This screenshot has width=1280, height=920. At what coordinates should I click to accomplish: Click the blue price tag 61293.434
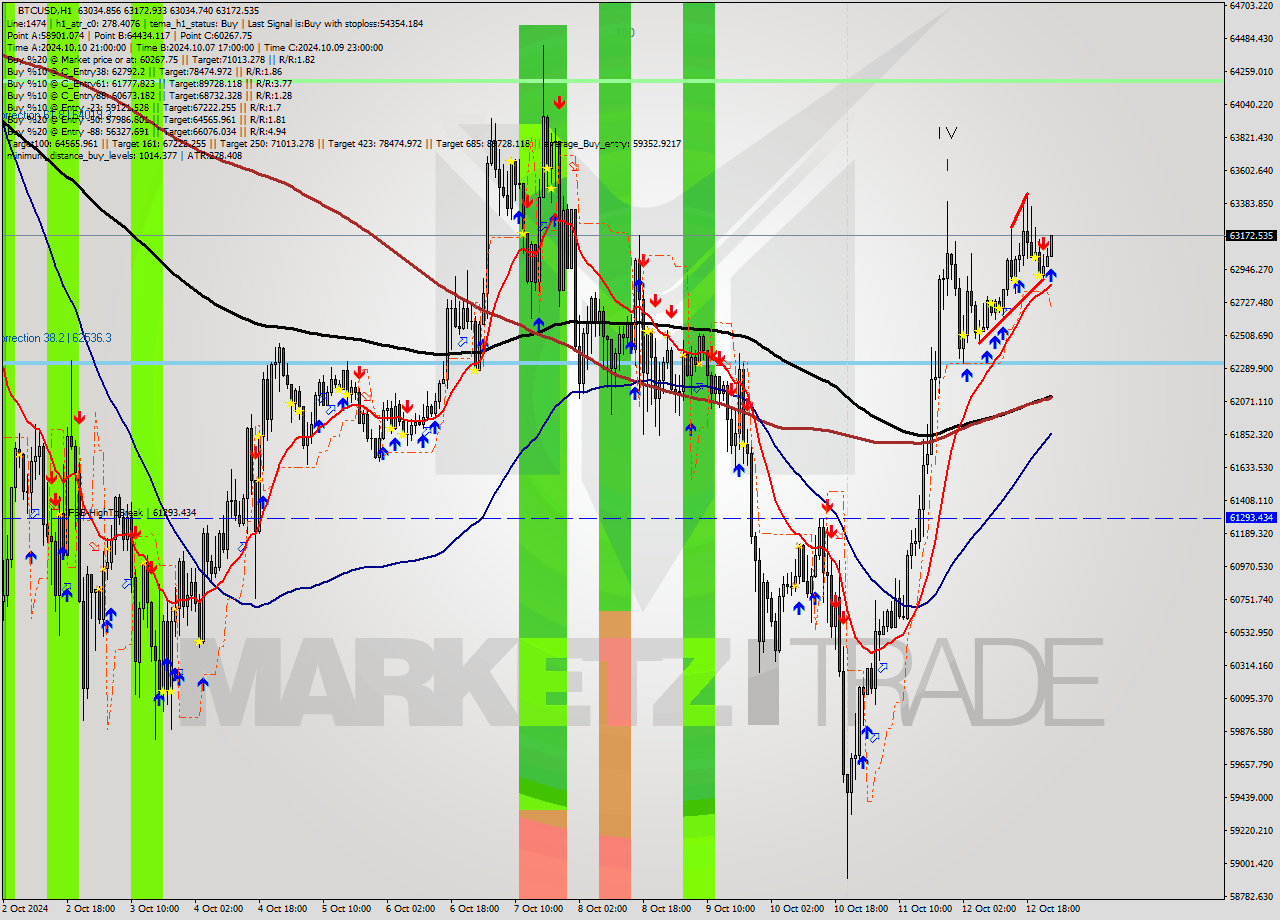point(1250,518)
